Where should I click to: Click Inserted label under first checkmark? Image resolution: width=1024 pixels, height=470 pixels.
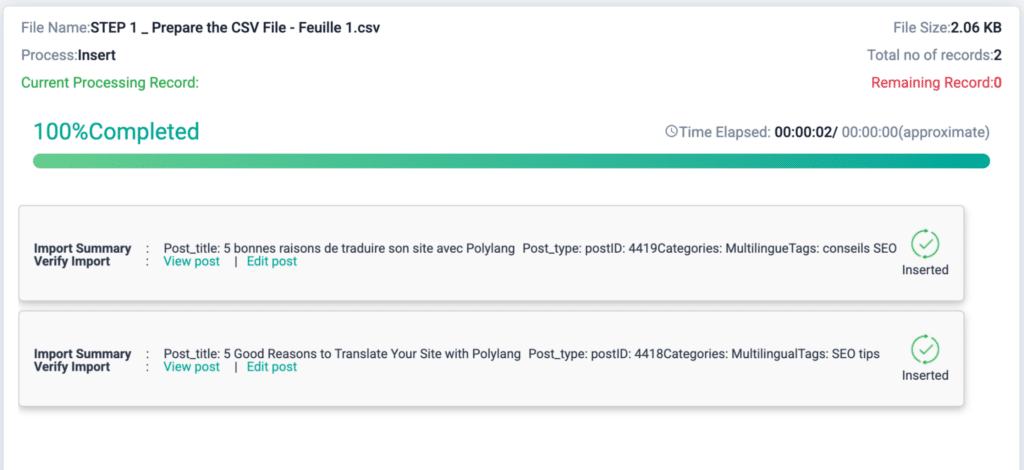(925, 270)
